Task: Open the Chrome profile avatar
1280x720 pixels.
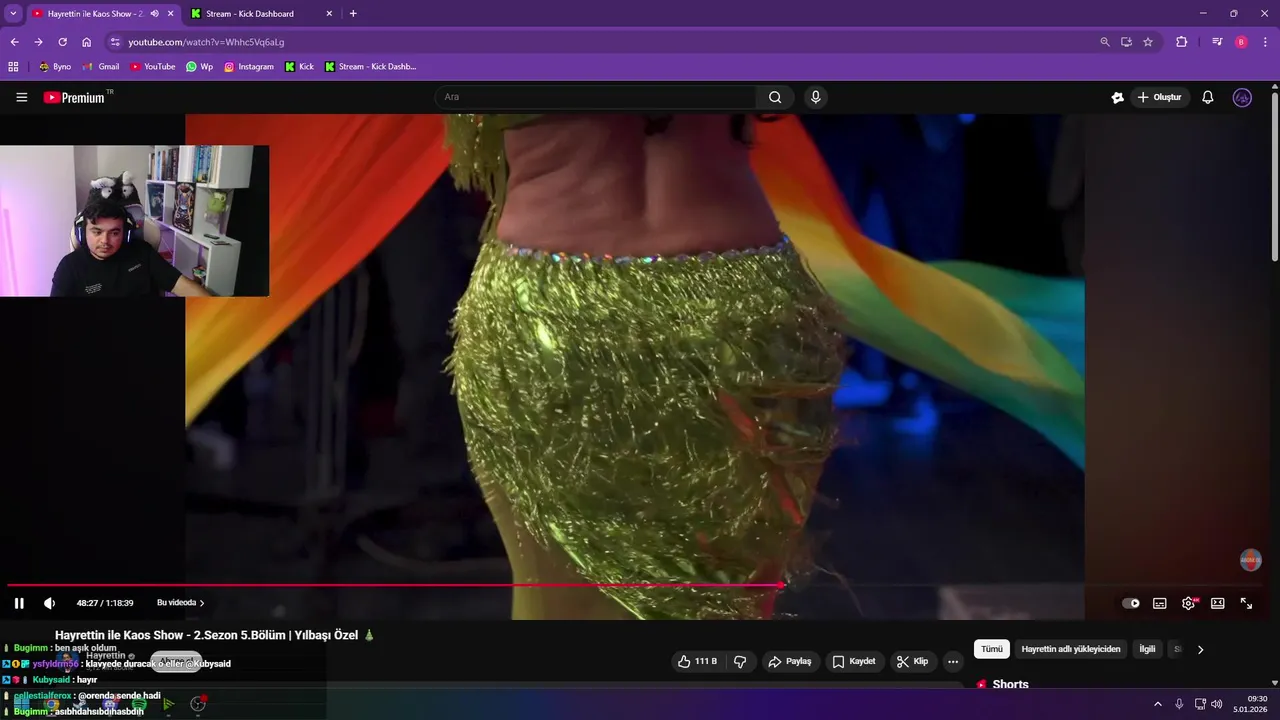Action: (x=1241, y=42)
